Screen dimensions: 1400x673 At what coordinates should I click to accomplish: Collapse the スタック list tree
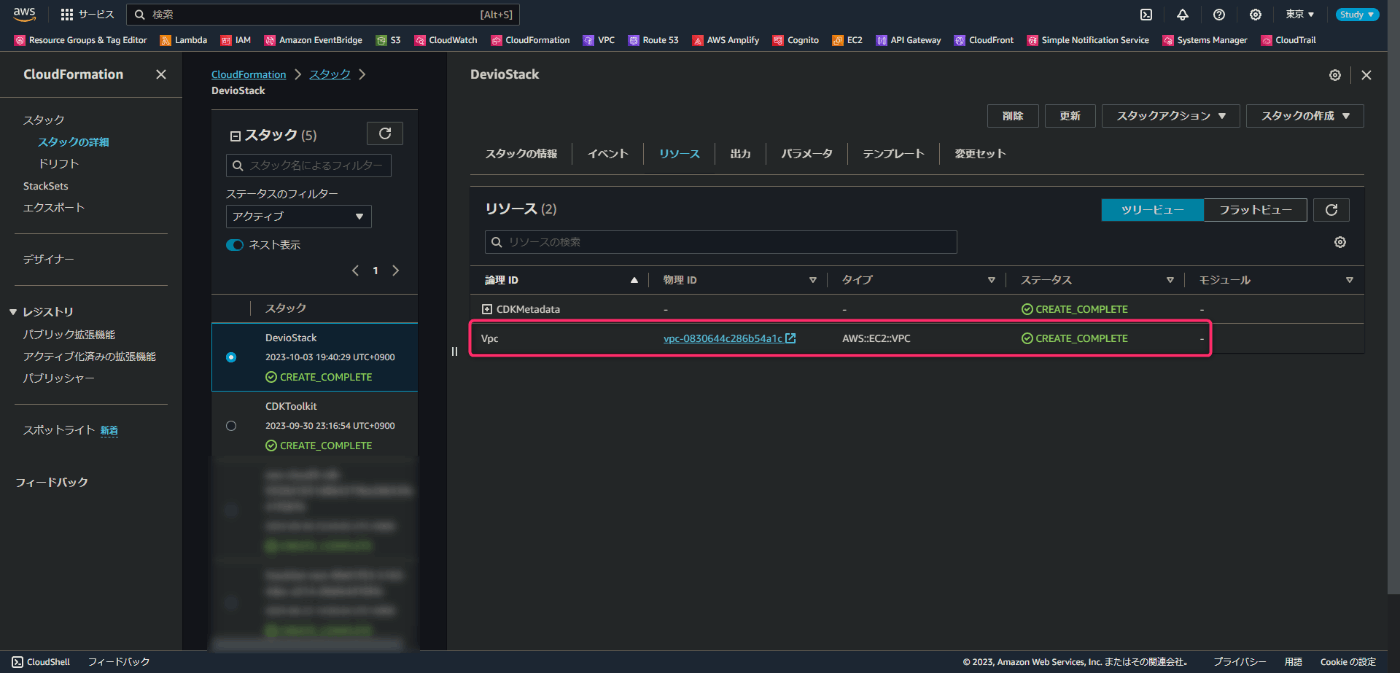[x=235, y=136]
